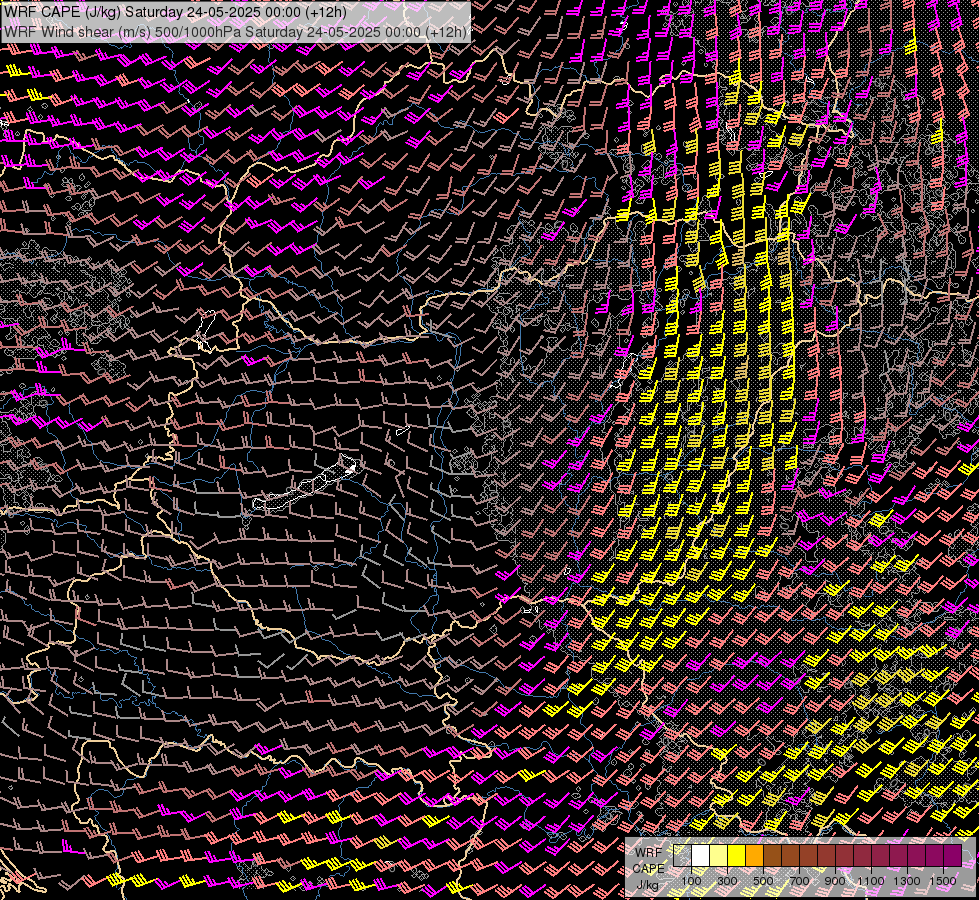This screenshot has width=979, height=900.
Task: Select the white 100–200 J/kg legend swatch
Action: click(x=701, y=856)
